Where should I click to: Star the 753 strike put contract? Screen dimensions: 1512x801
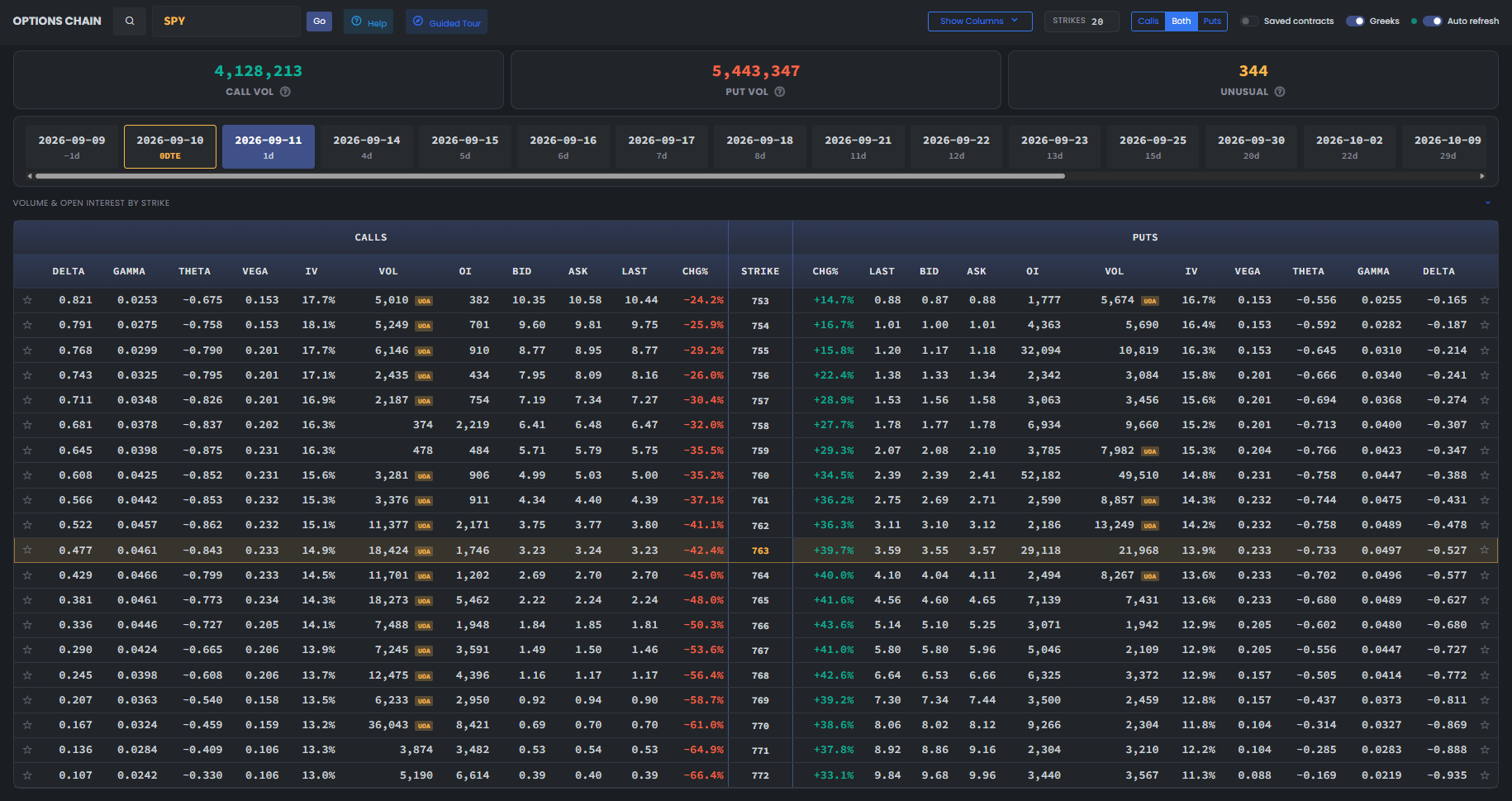click(1485, 300)
